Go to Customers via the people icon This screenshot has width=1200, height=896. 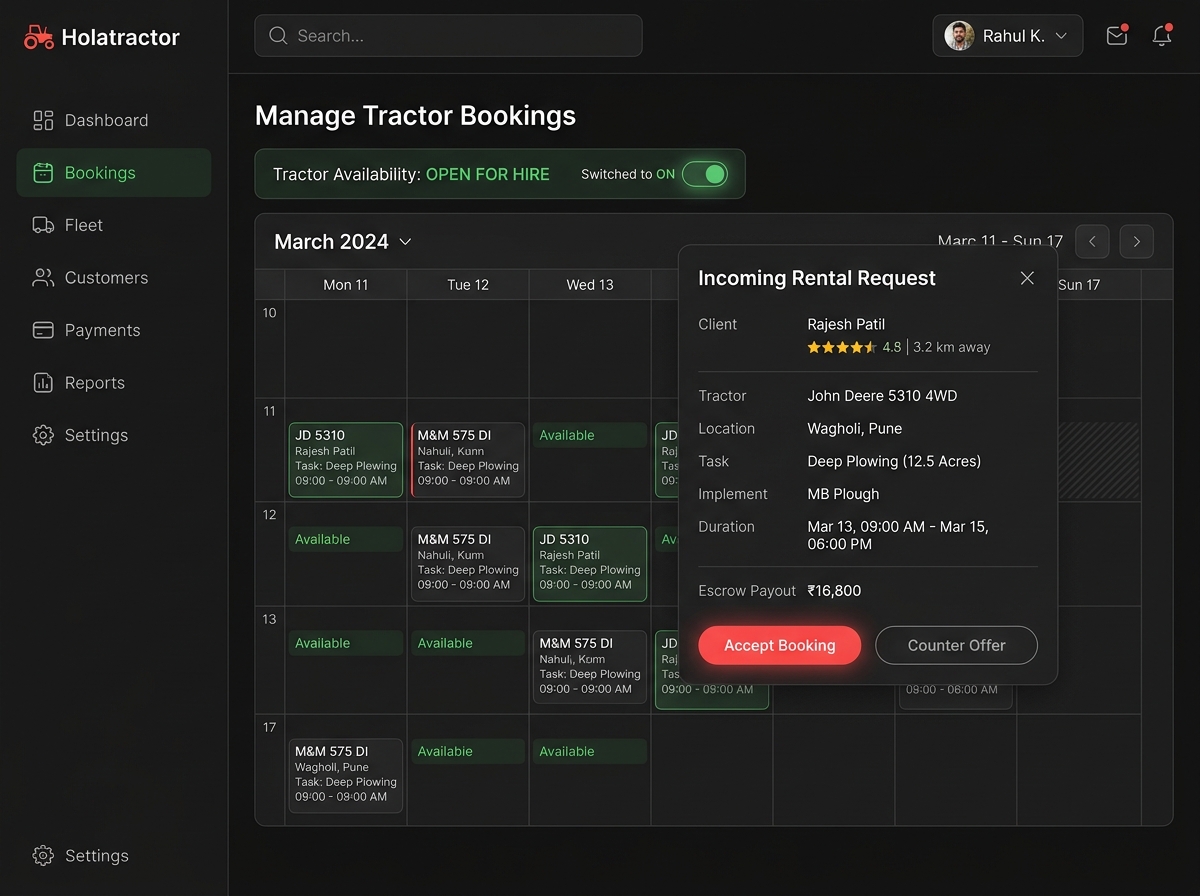pos(43,278)
